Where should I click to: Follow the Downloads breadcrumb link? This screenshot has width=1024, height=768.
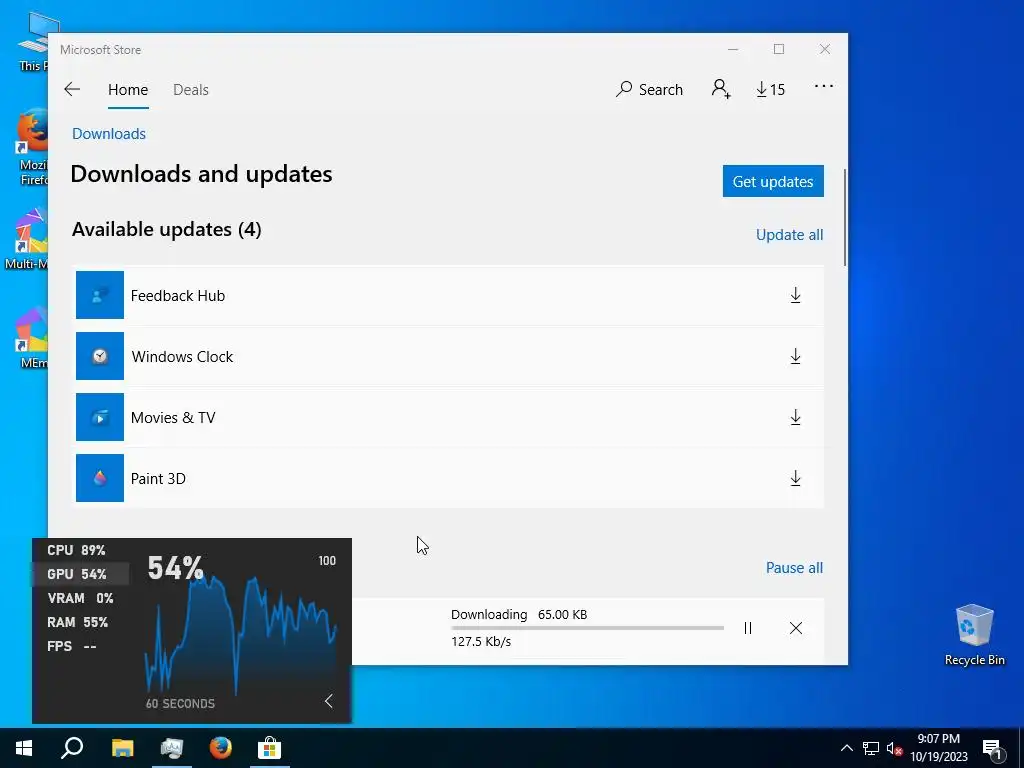tap(109, 133)
